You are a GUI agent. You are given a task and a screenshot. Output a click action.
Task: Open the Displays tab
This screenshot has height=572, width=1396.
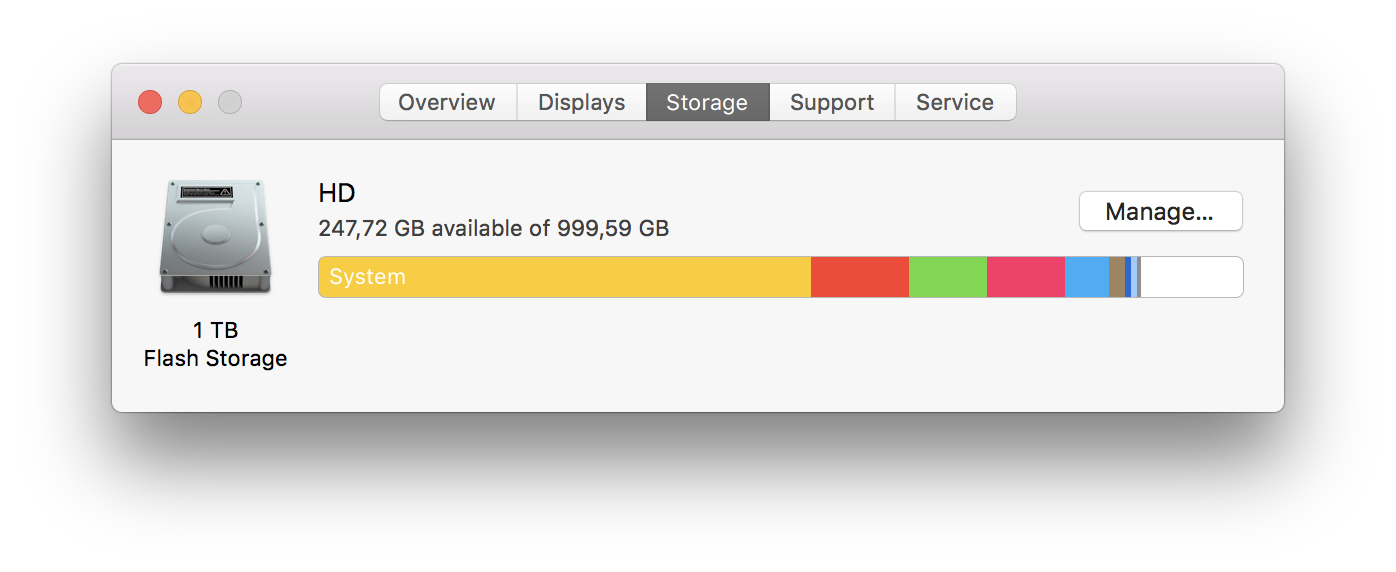pos(581,102)
